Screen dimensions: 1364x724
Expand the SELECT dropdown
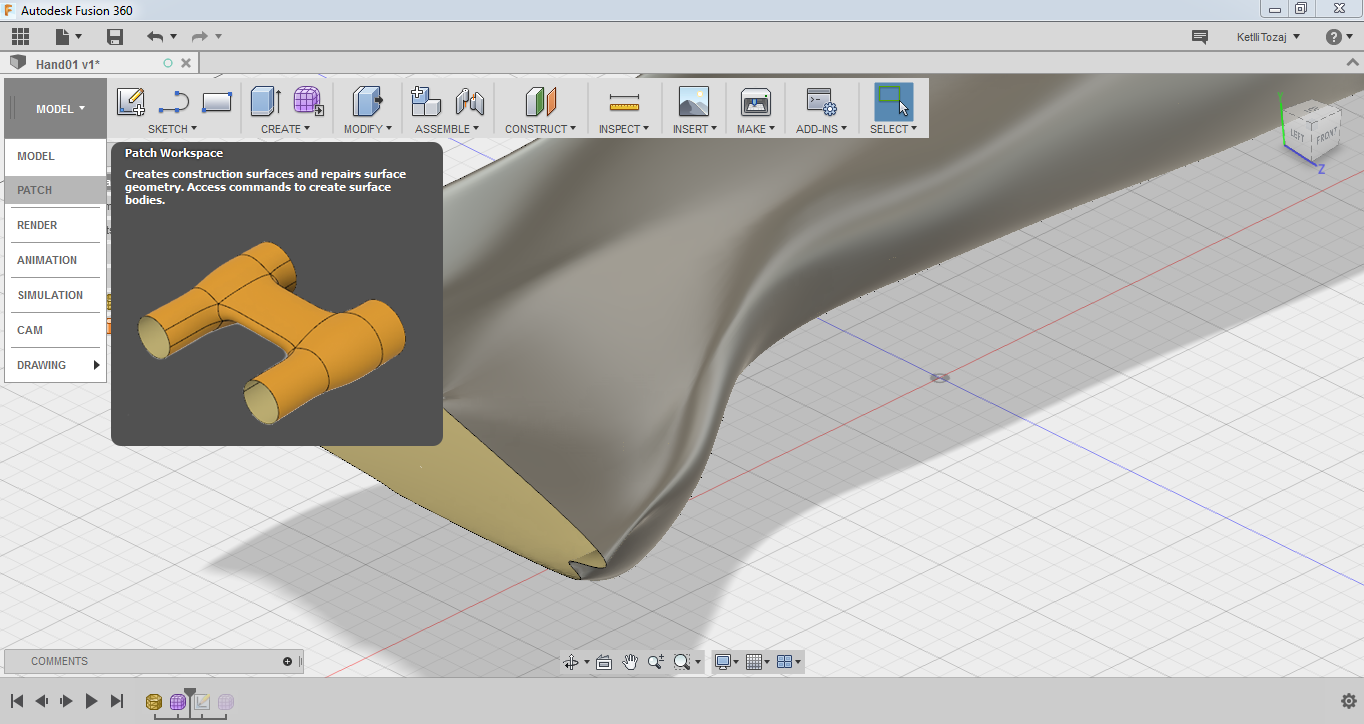point(893,129)
